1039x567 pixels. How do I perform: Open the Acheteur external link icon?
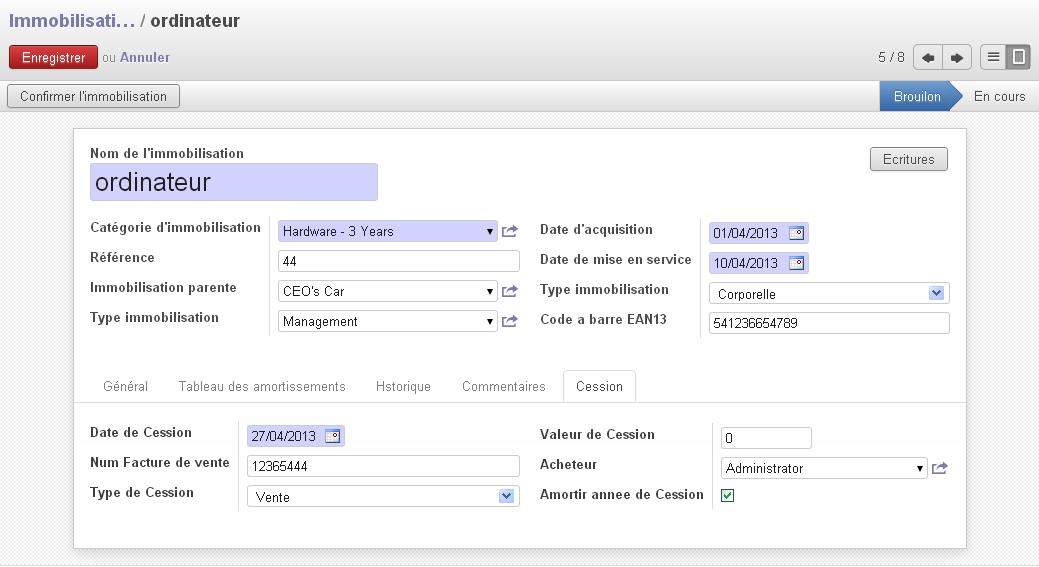tap(939, 468)
